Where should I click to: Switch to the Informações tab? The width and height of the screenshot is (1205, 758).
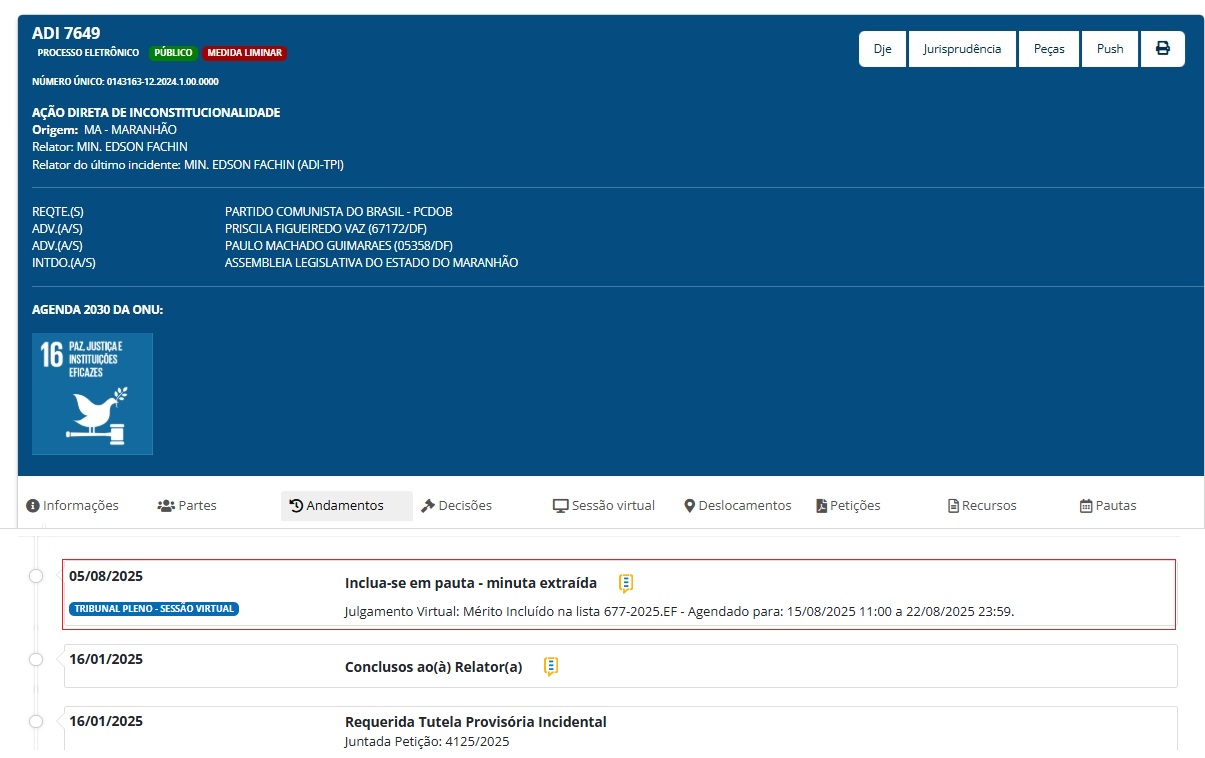coord(72,506)
